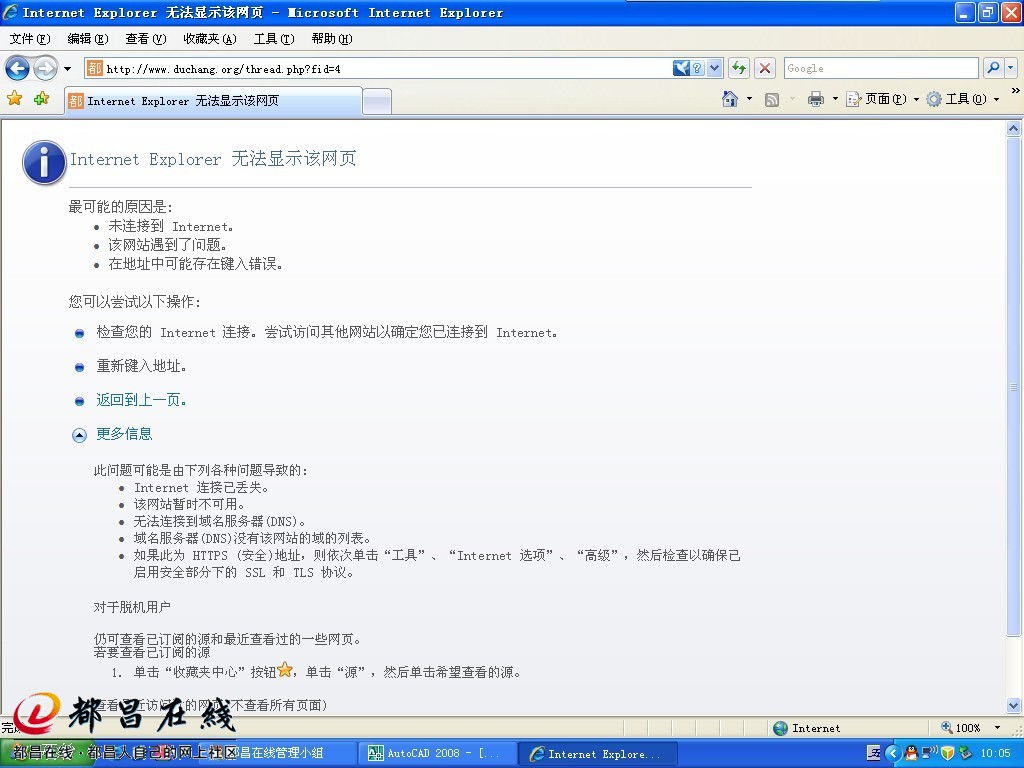
Task: Open the 帮助(H) menu
Action: coord(332,39)
